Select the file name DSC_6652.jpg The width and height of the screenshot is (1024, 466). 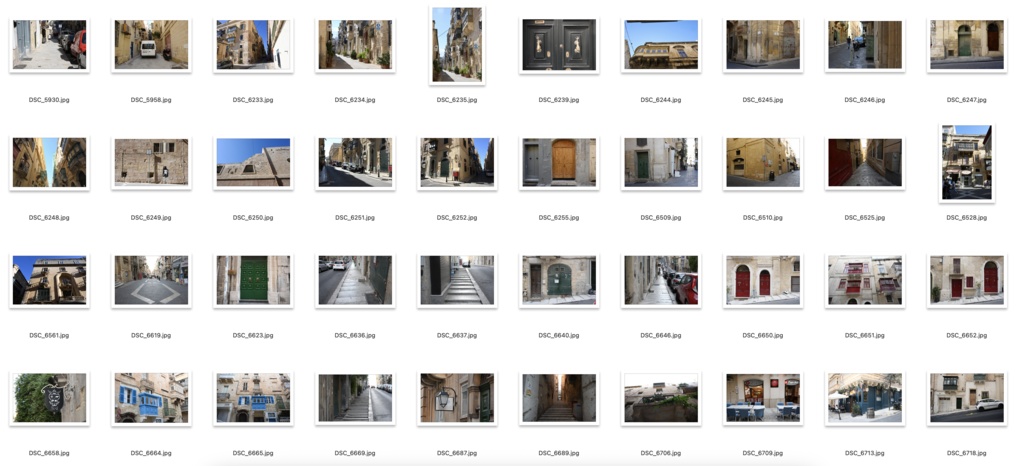967,335
